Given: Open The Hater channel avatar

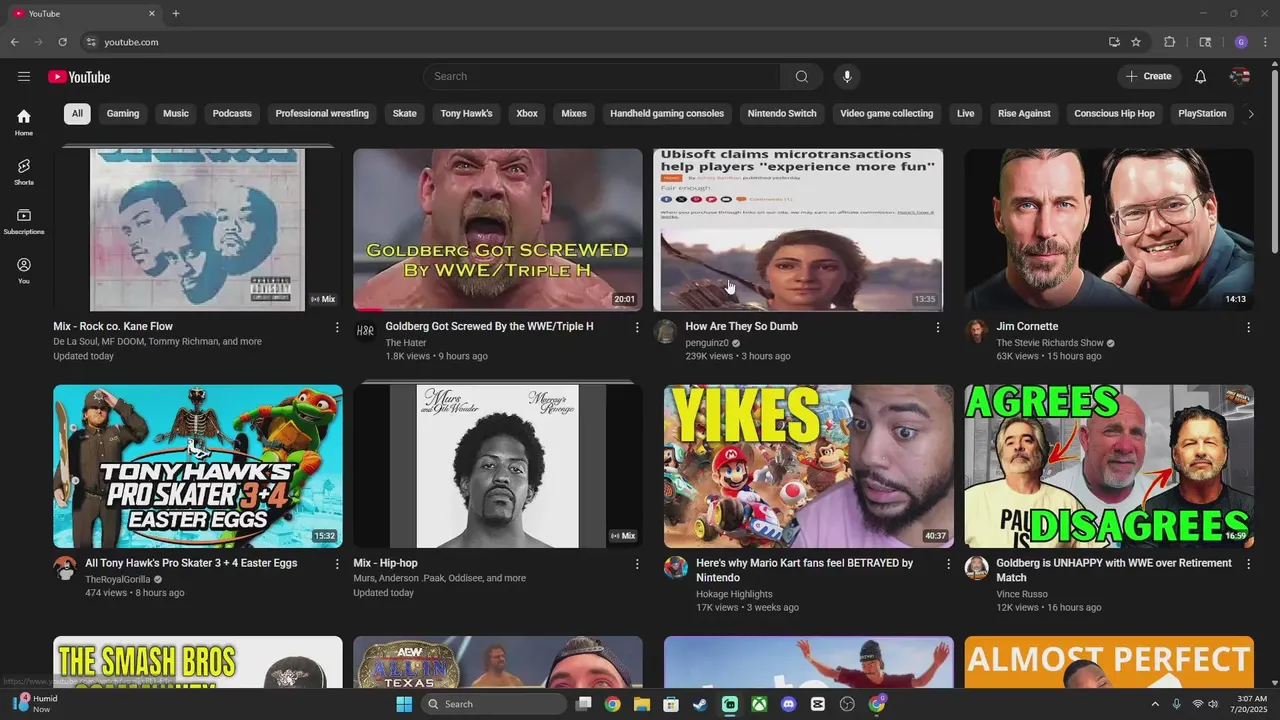Looking at the screenshot, I should click(x=365, y=332).
